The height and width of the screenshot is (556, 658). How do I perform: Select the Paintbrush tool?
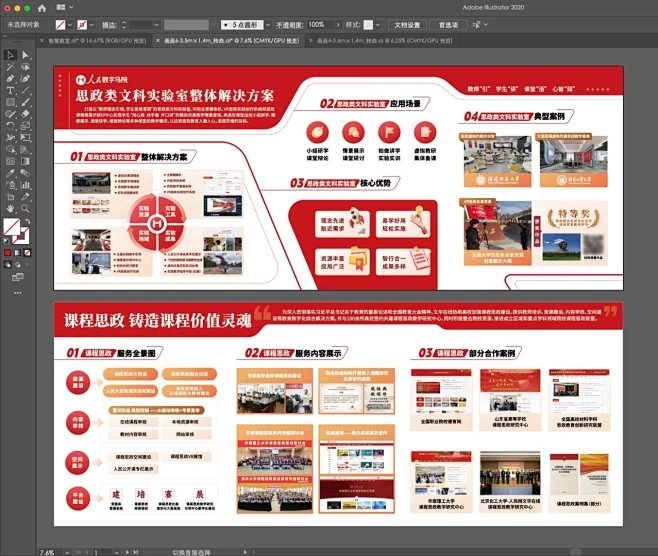10,113
